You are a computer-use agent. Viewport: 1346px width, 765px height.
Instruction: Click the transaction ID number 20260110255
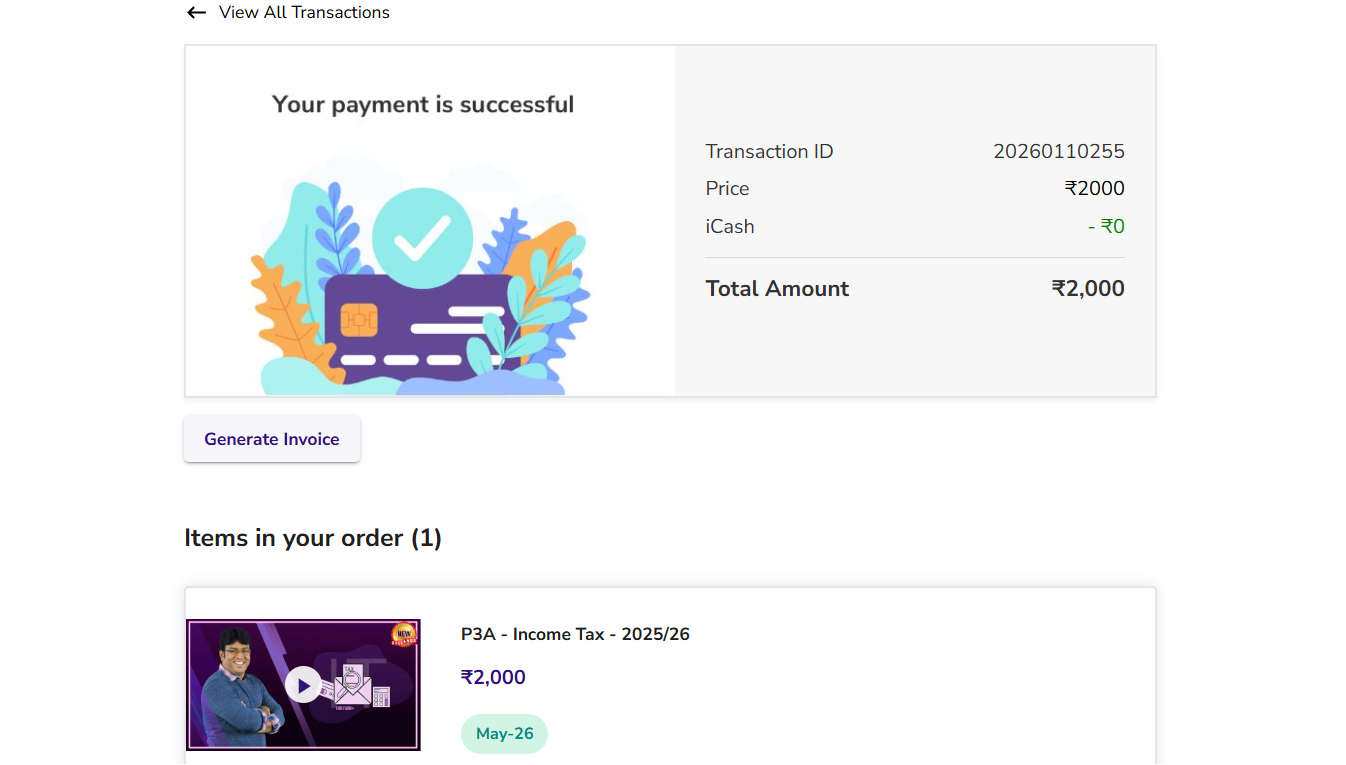coord(1058,152)
